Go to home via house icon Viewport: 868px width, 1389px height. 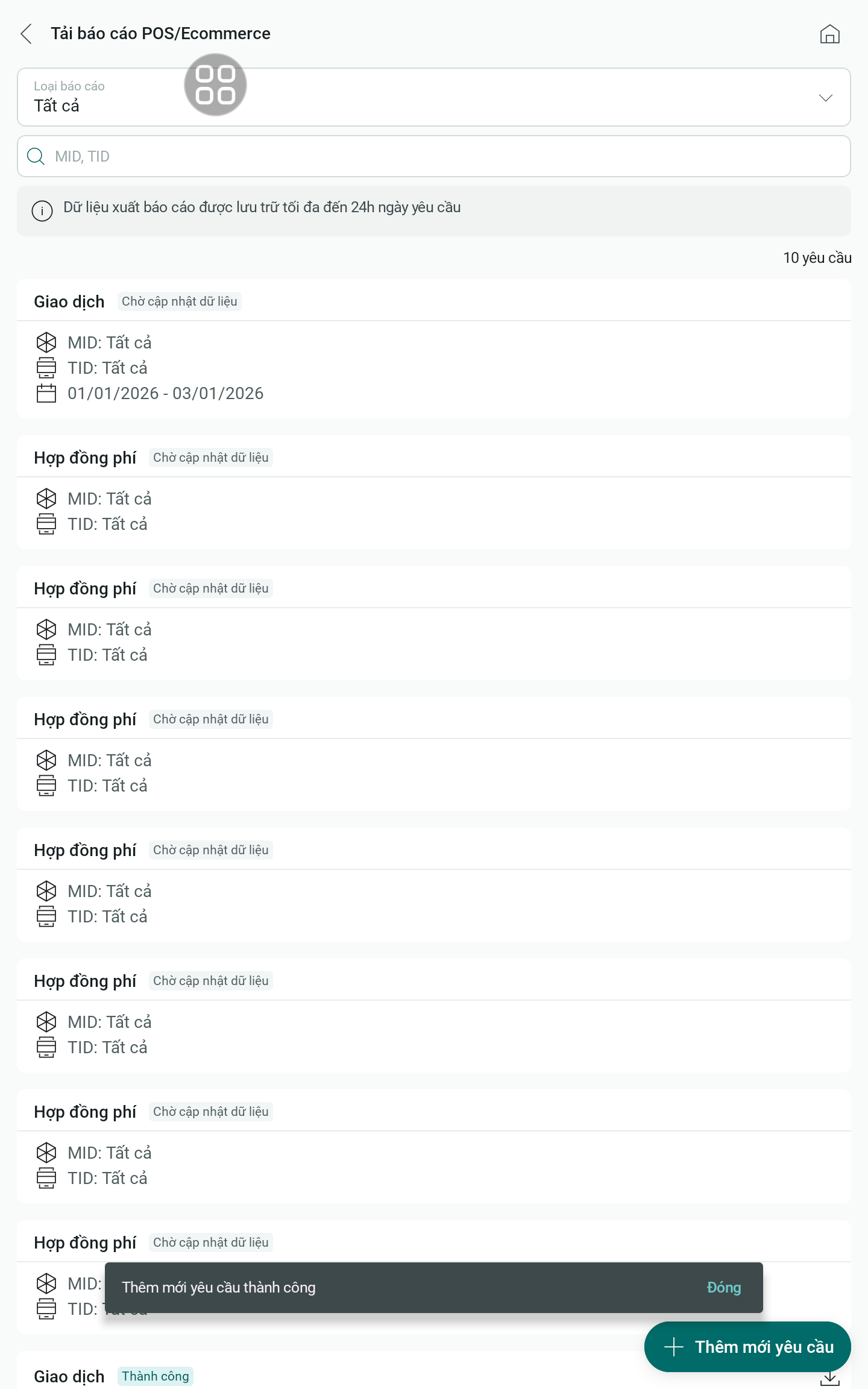coord(829,34)
